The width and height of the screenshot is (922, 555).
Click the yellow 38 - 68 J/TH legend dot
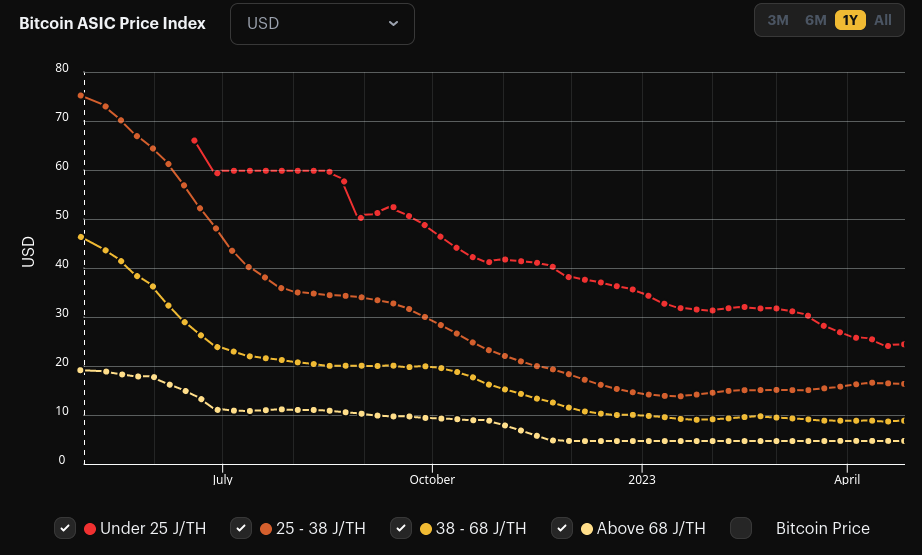pos(426,529)
